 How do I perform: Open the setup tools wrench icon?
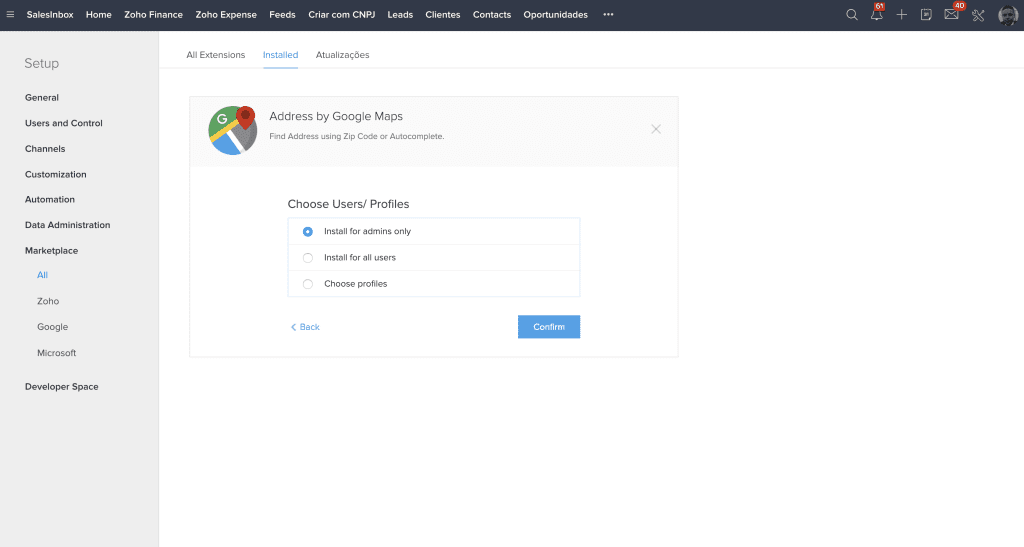point(979,15)
